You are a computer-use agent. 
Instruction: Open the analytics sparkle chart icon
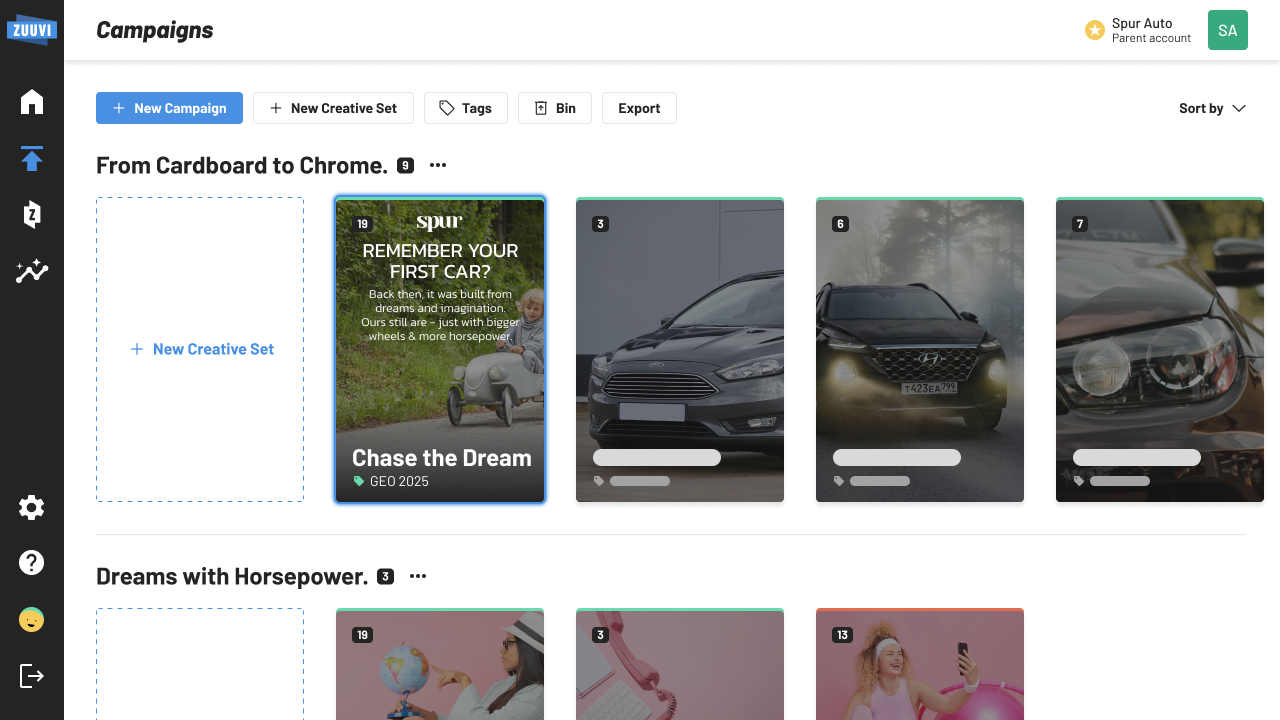pos(32,271)
